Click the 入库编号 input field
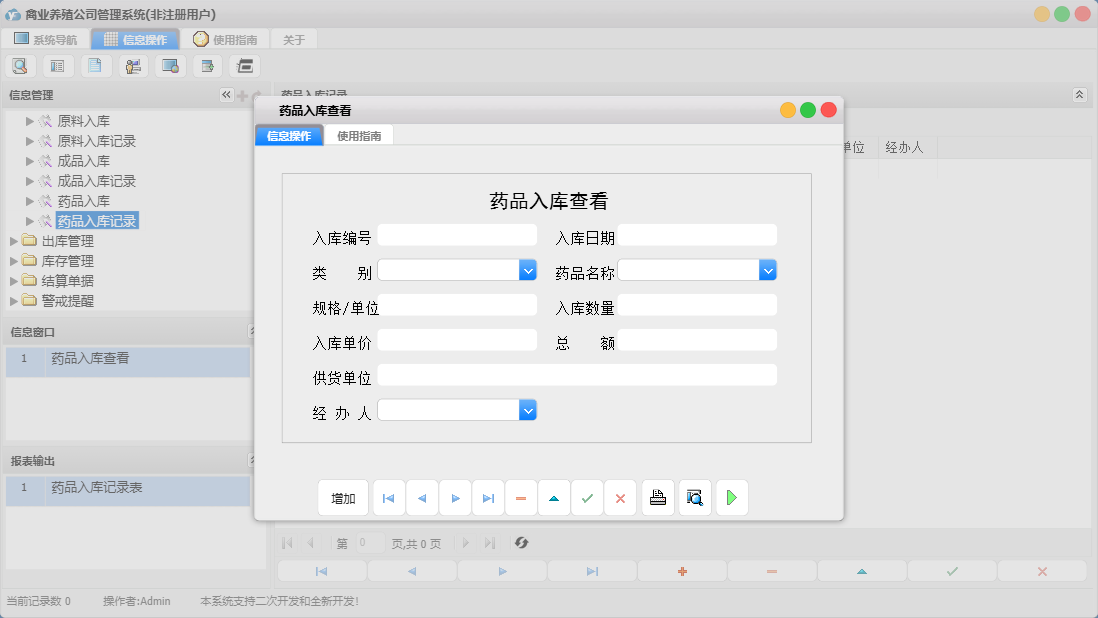Image resolution: width=1098 pixels, height=618 pixels. 457,235
